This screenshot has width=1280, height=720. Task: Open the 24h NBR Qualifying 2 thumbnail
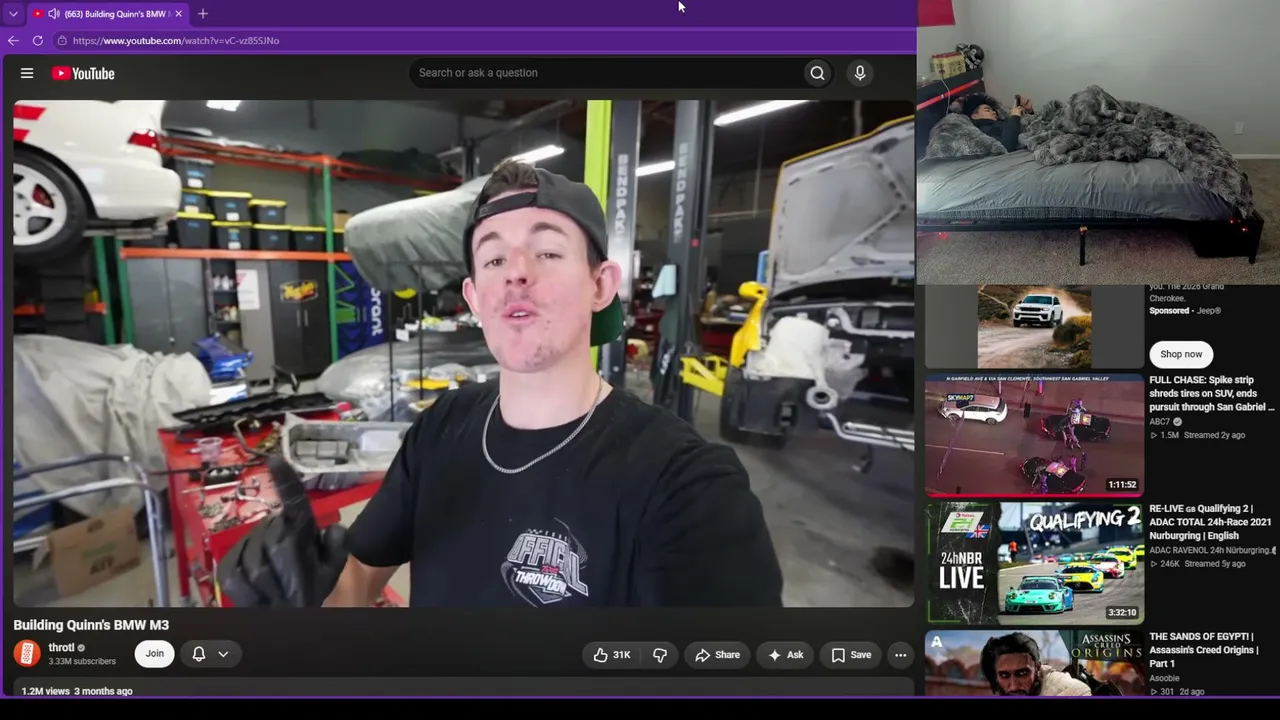(x=1034, y=564)
